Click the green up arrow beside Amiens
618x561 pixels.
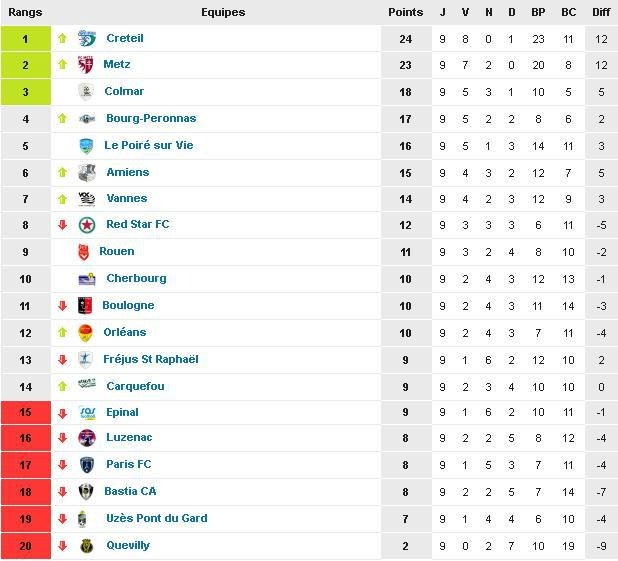(x=62, y=173)
